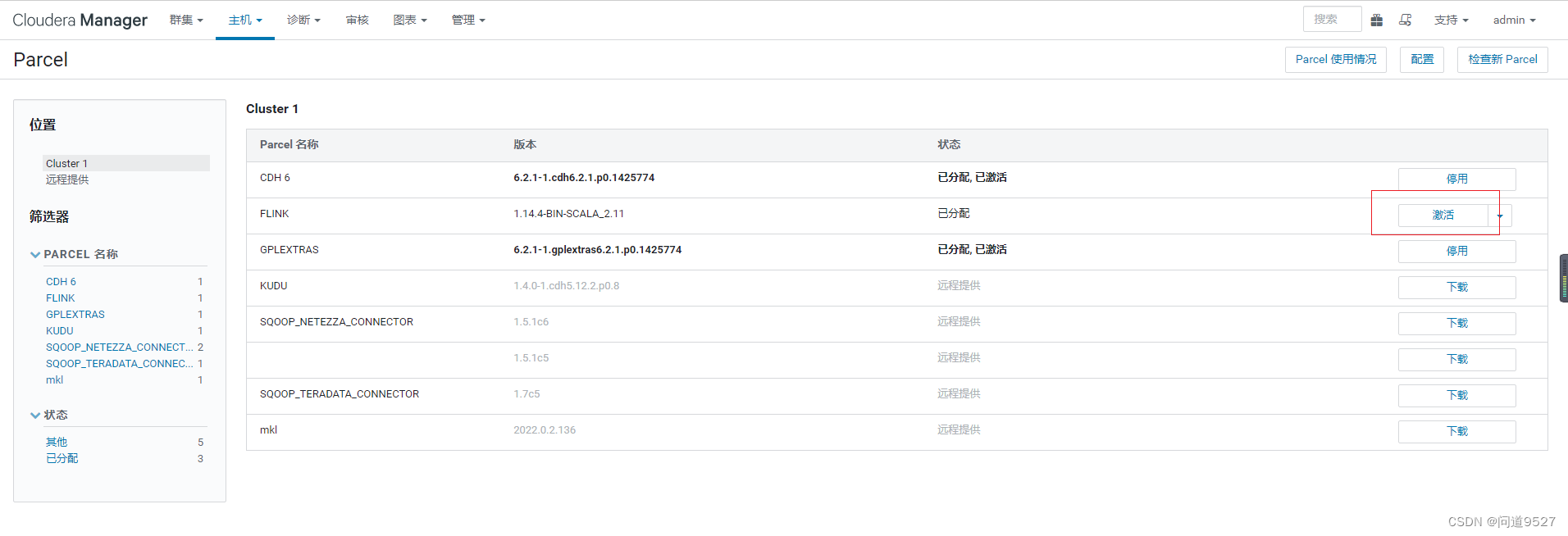Click CDH version 6.2.1-1.cdh6.2.1.p0.1425774 text
The image size is (1568, 536).
[x=584, y=177]
